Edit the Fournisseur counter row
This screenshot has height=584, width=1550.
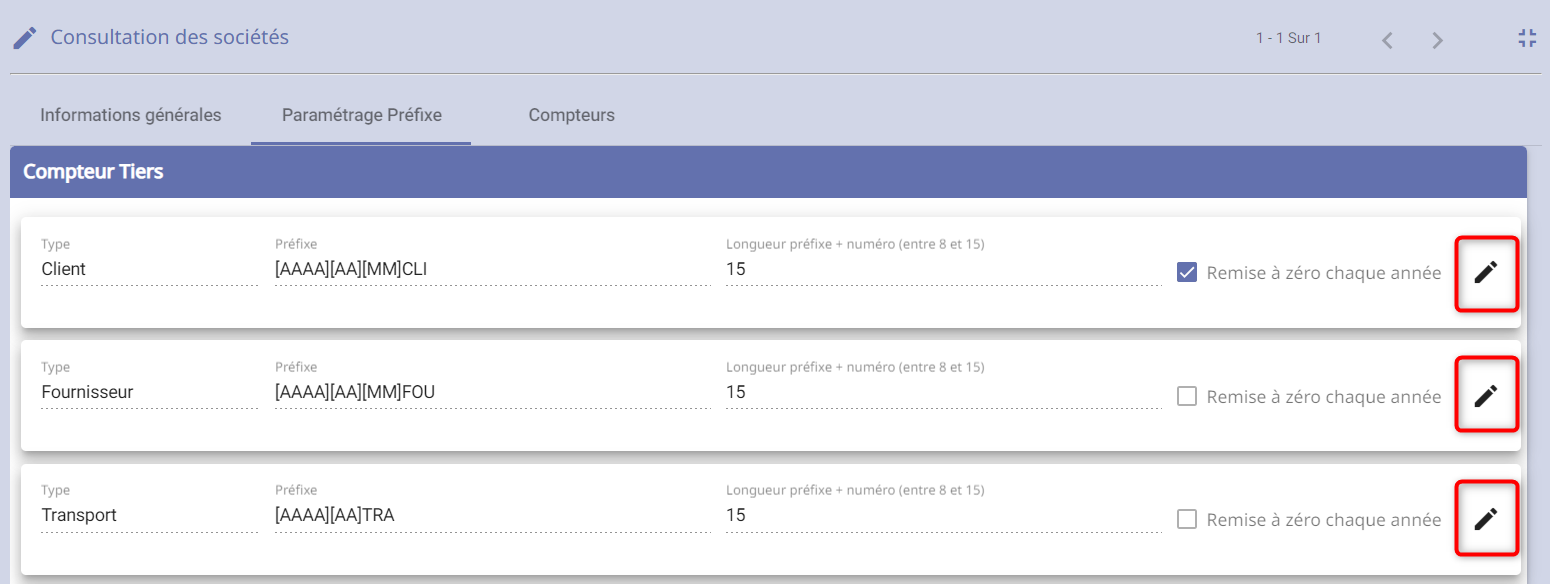1486,396
